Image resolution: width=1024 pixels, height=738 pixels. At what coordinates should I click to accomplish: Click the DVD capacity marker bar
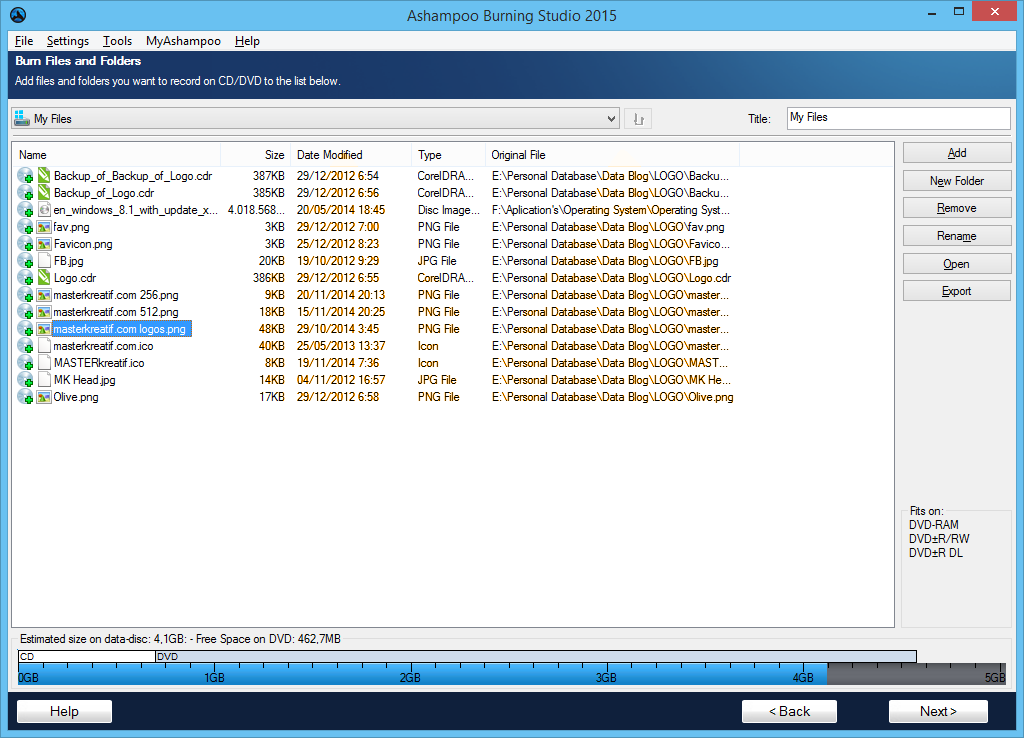(536, 656)
